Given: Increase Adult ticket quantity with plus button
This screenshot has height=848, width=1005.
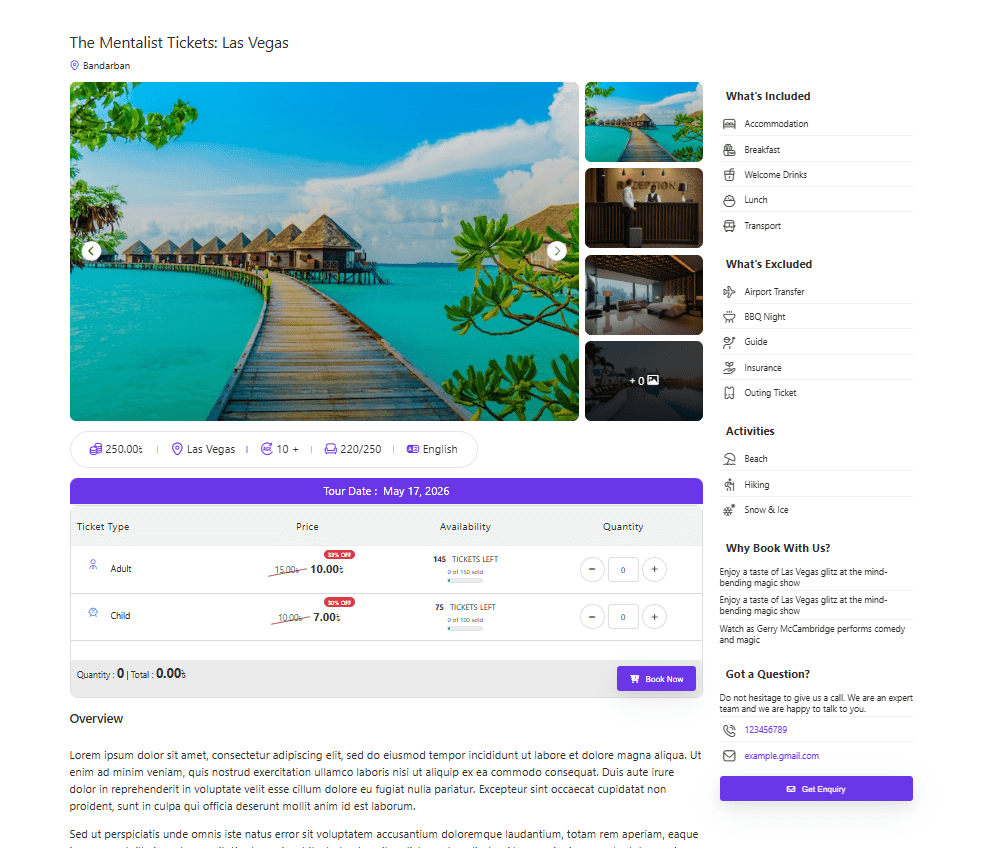Looking at the screenshot, I should 654,569.
